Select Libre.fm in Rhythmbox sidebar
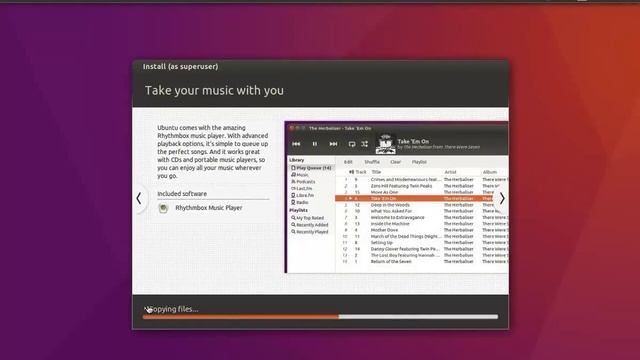Screen dimensions: 640x360 tap(302, 196)
